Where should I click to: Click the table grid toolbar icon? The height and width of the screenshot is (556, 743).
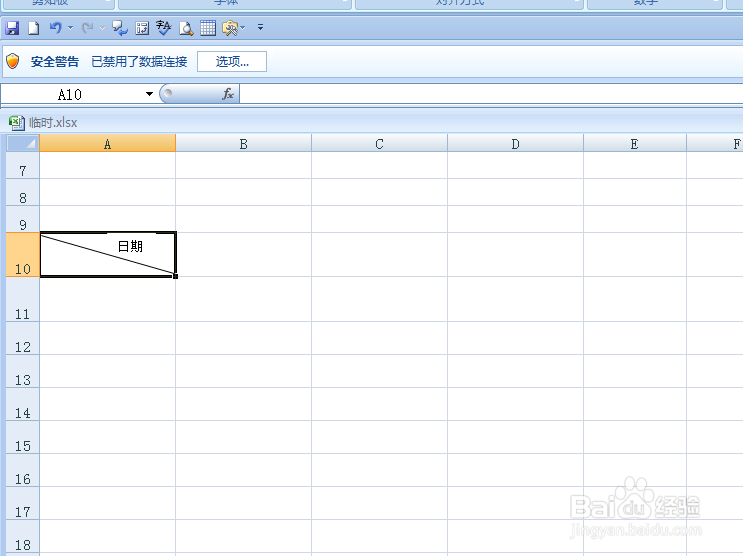(208, 28)
